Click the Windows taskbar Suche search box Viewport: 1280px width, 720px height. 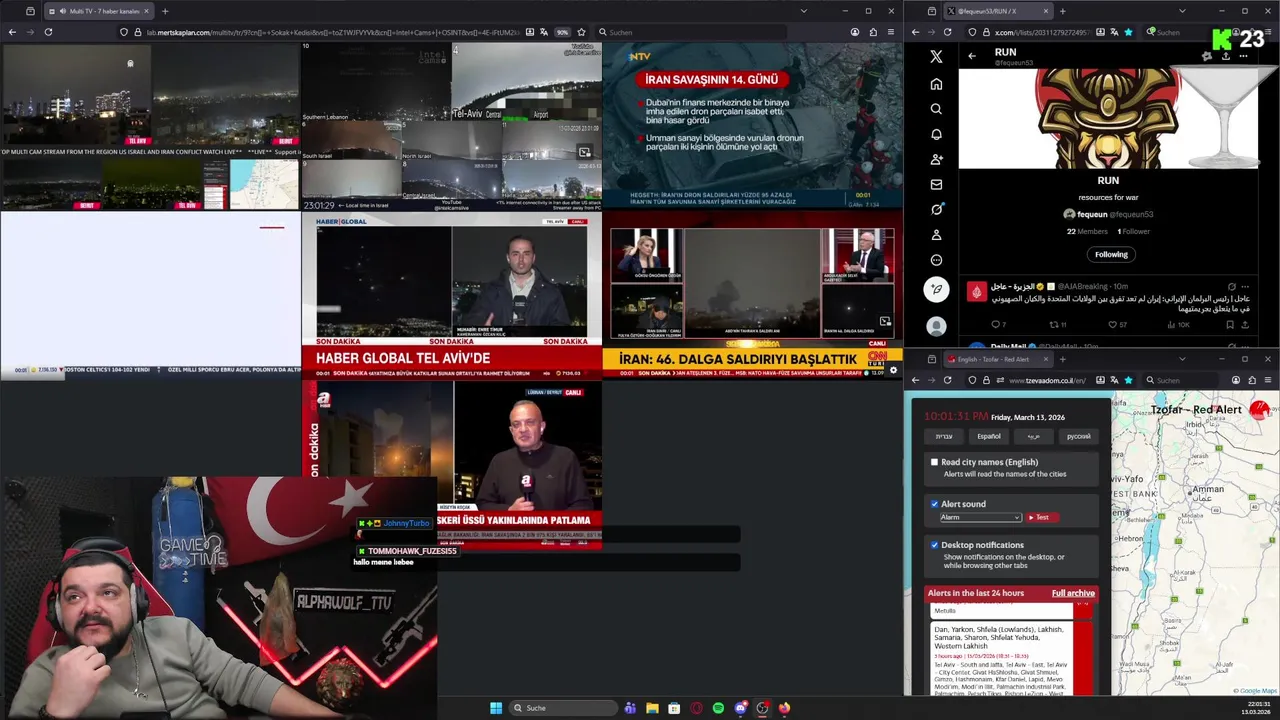[x=562, y=708]
